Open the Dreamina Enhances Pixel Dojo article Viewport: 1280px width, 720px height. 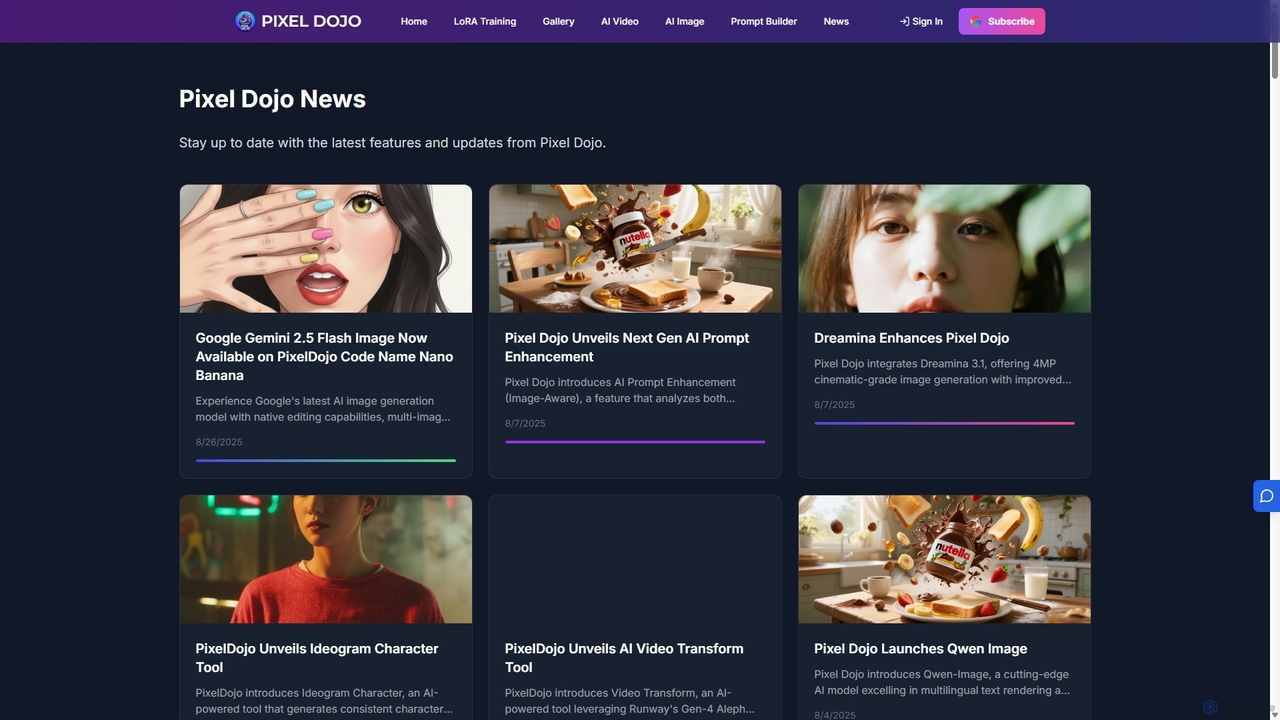tap(911, 338)
